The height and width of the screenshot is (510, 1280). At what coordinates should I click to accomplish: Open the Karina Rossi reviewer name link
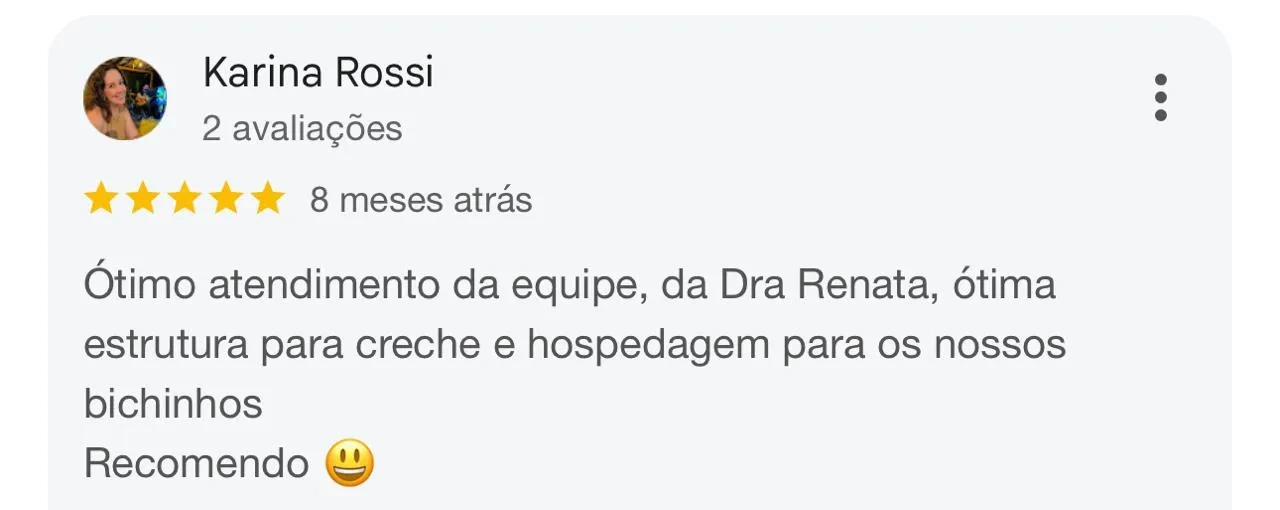pos(318,72)
